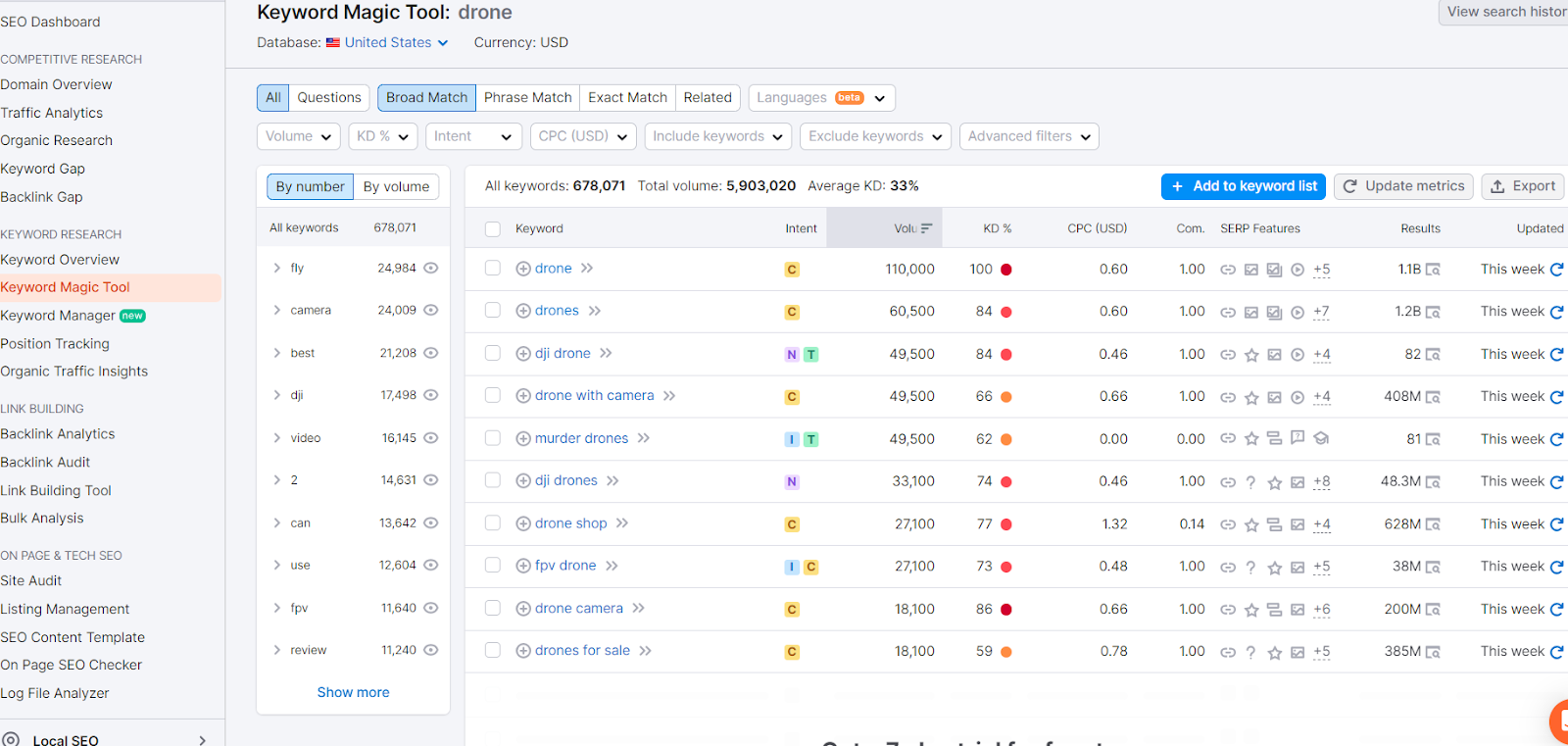Screen dimensions: 1568x746
Task: Click the plus icon beside keyword drones
Action: pos(523,311)
